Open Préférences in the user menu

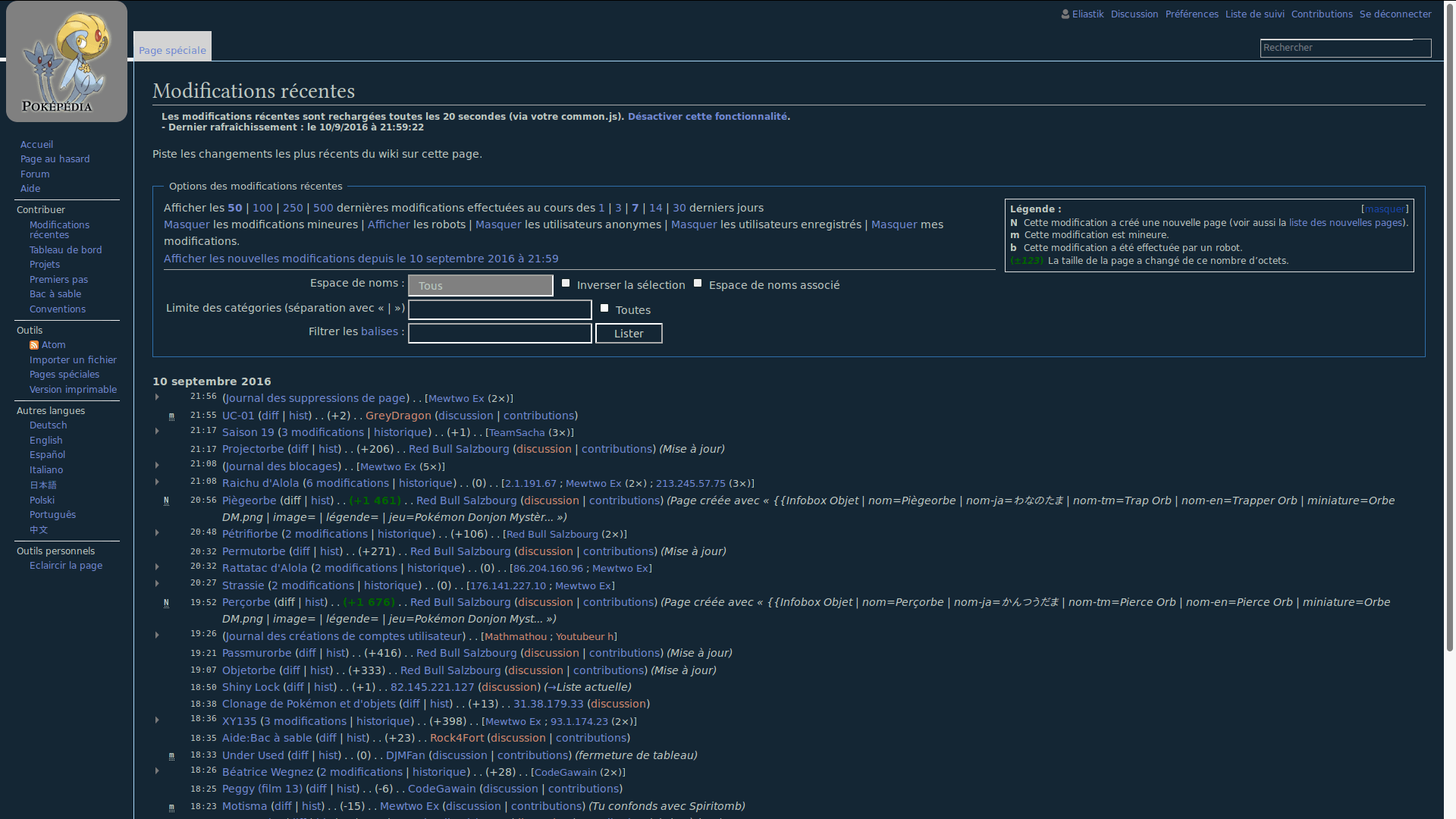(1191, 14)
